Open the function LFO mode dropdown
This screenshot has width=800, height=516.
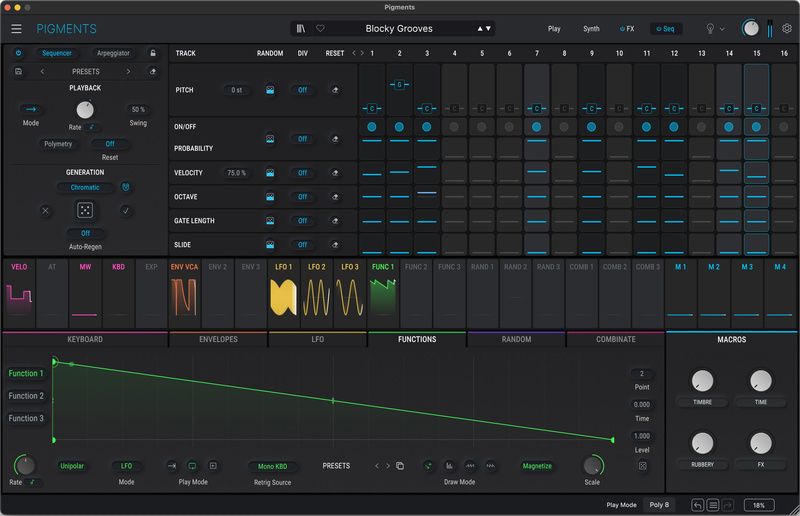point(126,466)
